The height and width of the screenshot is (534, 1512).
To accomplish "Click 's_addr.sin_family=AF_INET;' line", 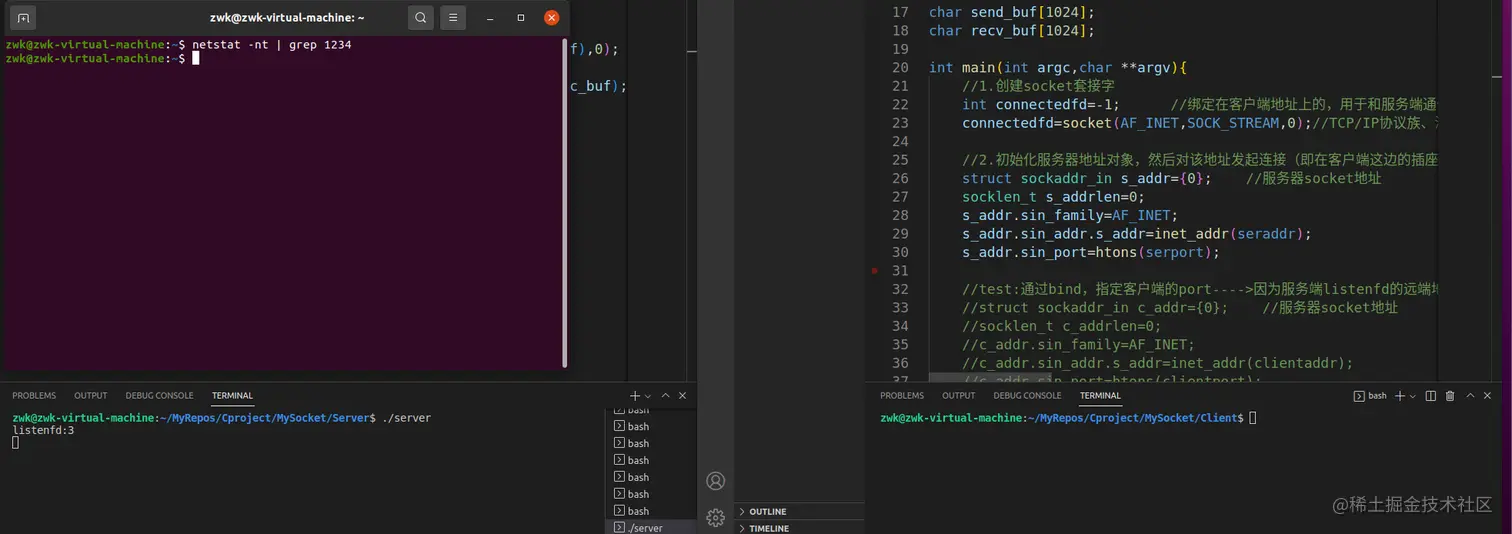I will click(1070, 215).
